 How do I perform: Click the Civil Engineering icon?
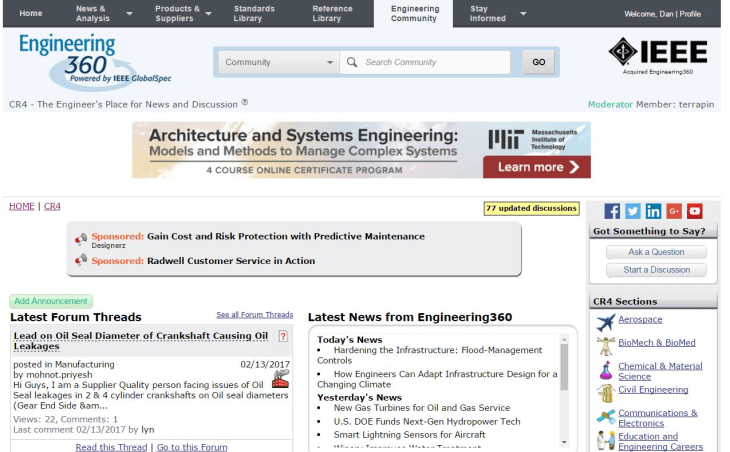606,393
